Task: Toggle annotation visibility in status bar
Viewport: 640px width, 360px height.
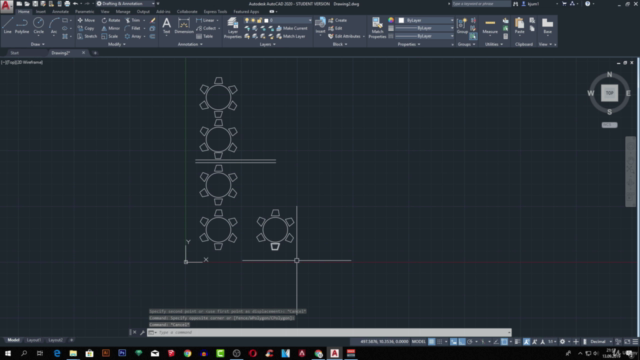Action: pos(527,342)
